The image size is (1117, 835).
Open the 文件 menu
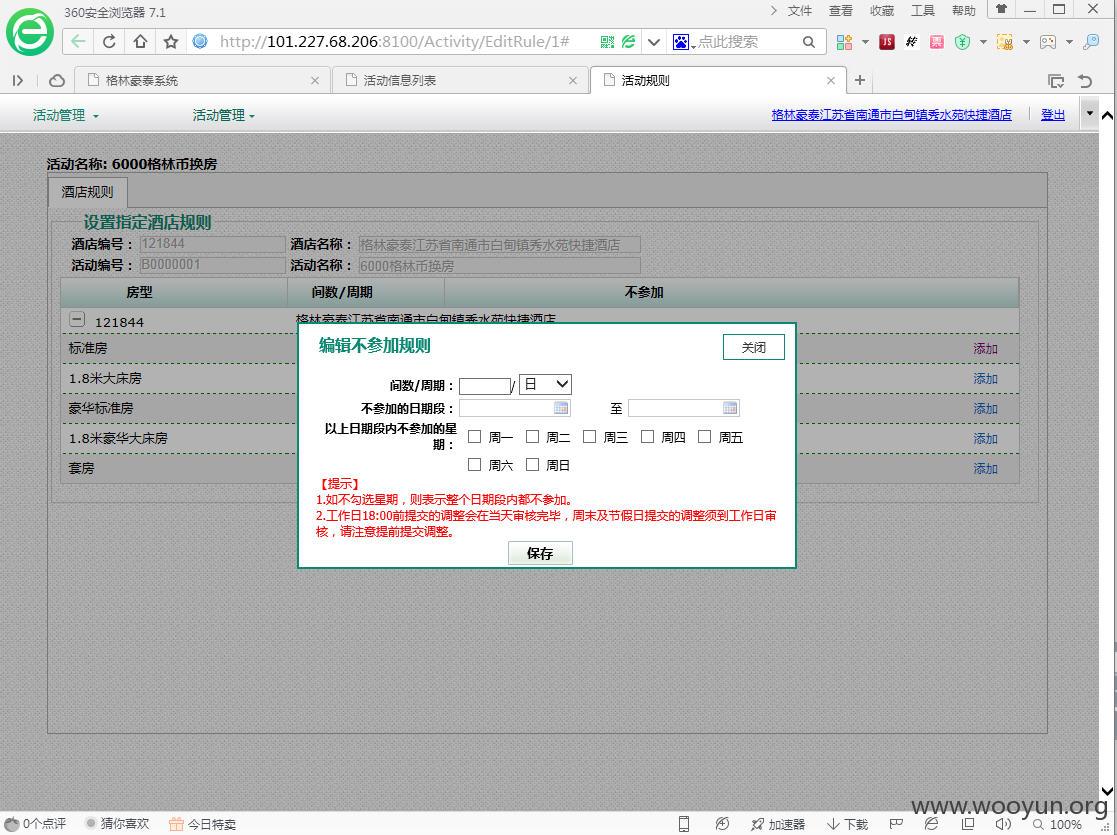pyautogui.click(x=800, y=11)
